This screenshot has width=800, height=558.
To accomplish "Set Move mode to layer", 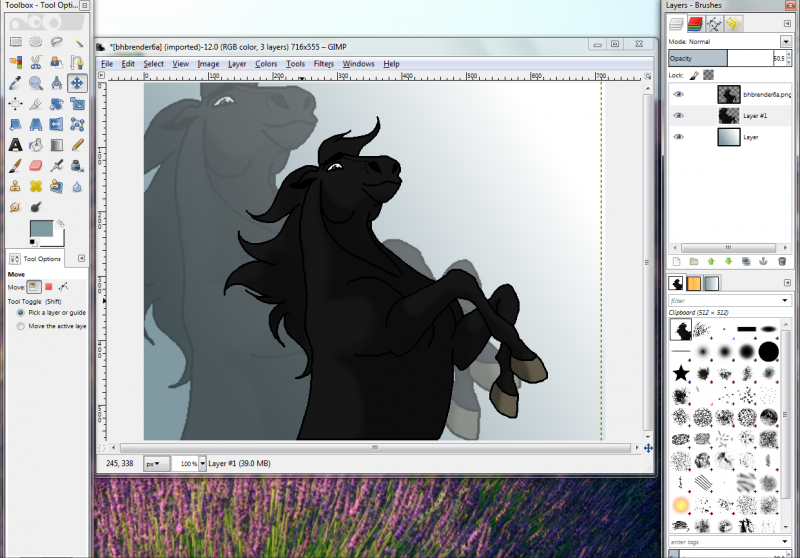I will [x=34, y=287].
